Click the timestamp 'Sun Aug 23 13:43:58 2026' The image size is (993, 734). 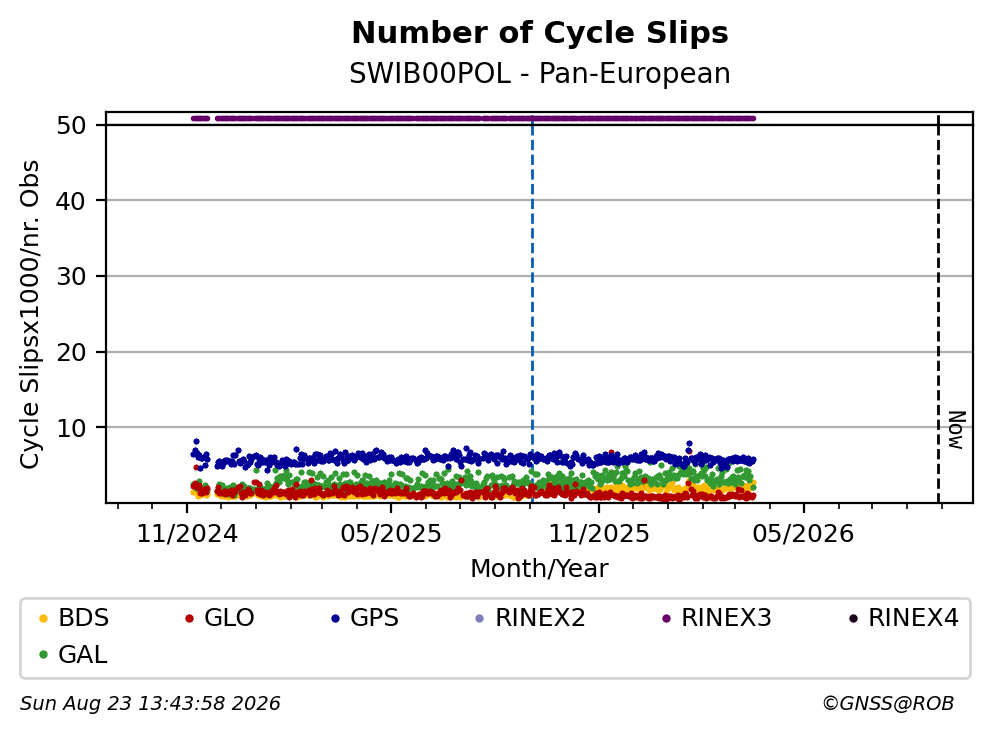click(x=150, y=704)
